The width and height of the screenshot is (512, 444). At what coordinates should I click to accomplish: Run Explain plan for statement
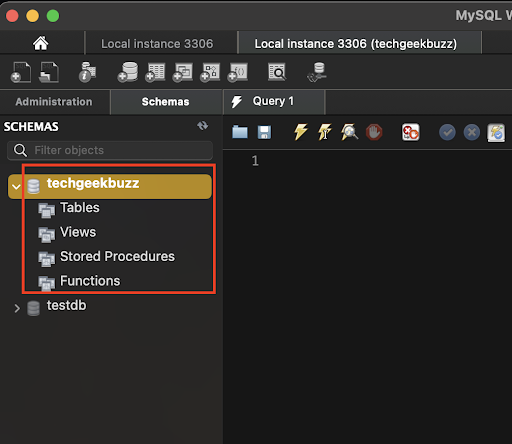click(349, 132)
